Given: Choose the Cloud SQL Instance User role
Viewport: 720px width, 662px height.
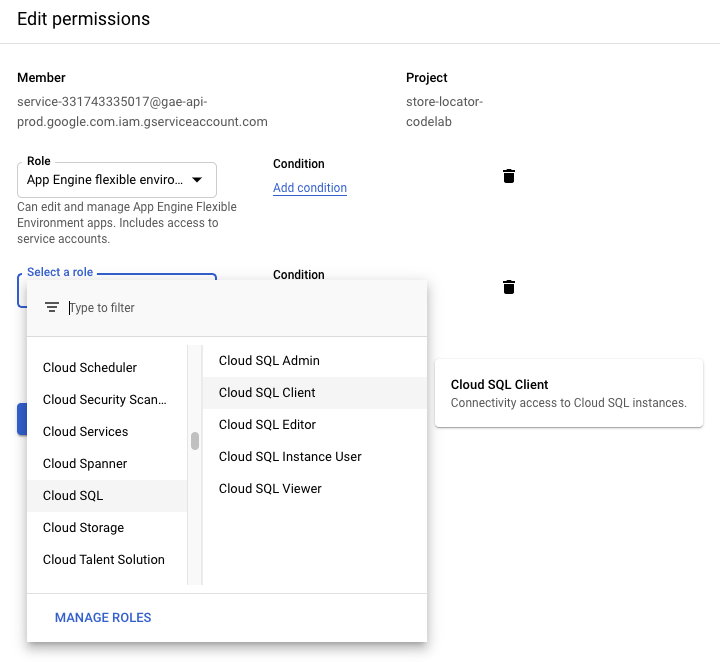Looking at the screenshot, I should coord(290,457).
